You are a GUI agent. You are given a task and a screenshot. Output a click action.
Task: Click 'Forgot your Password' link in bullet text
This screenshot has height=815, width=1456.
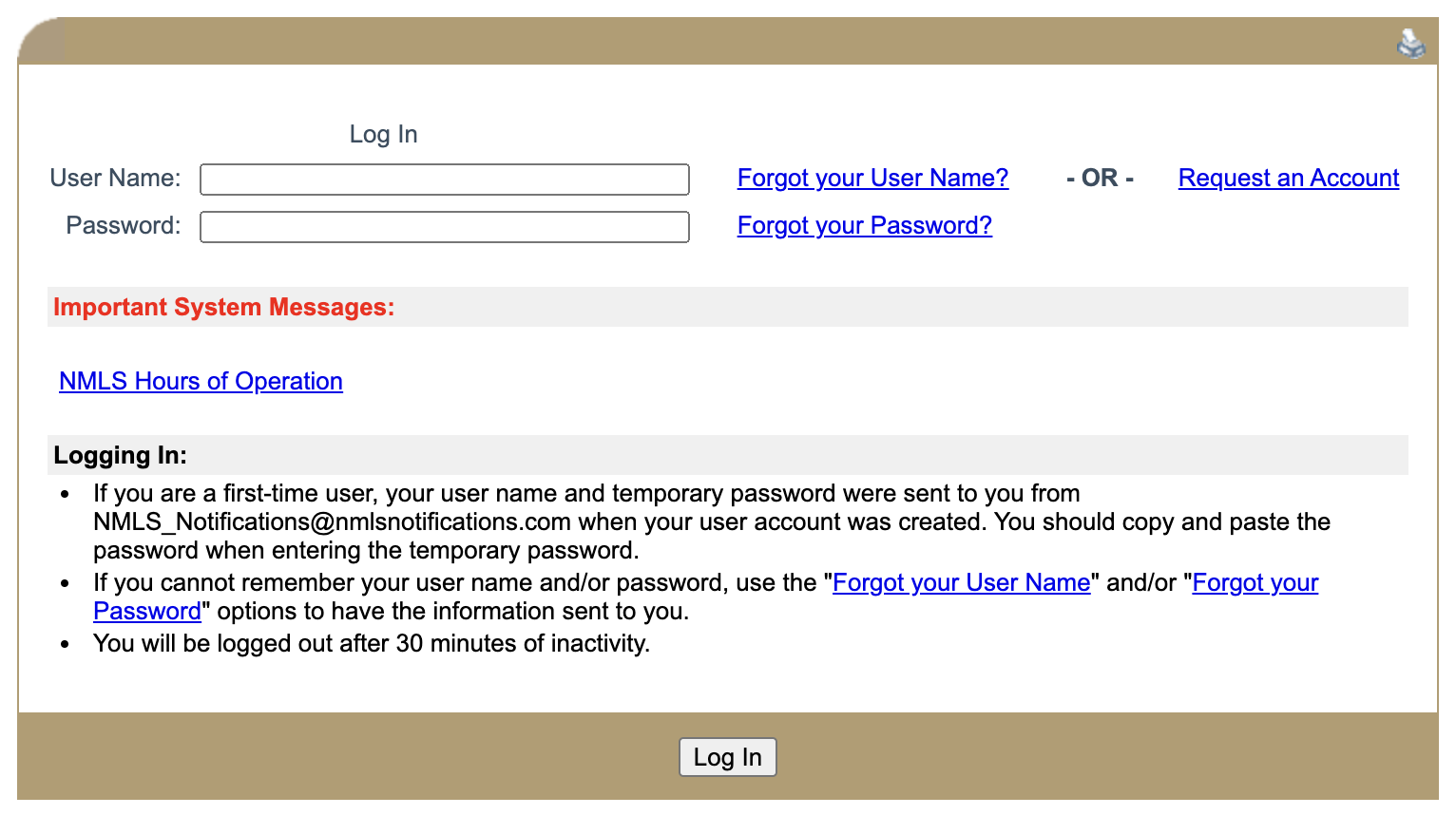coord(1255,583)
